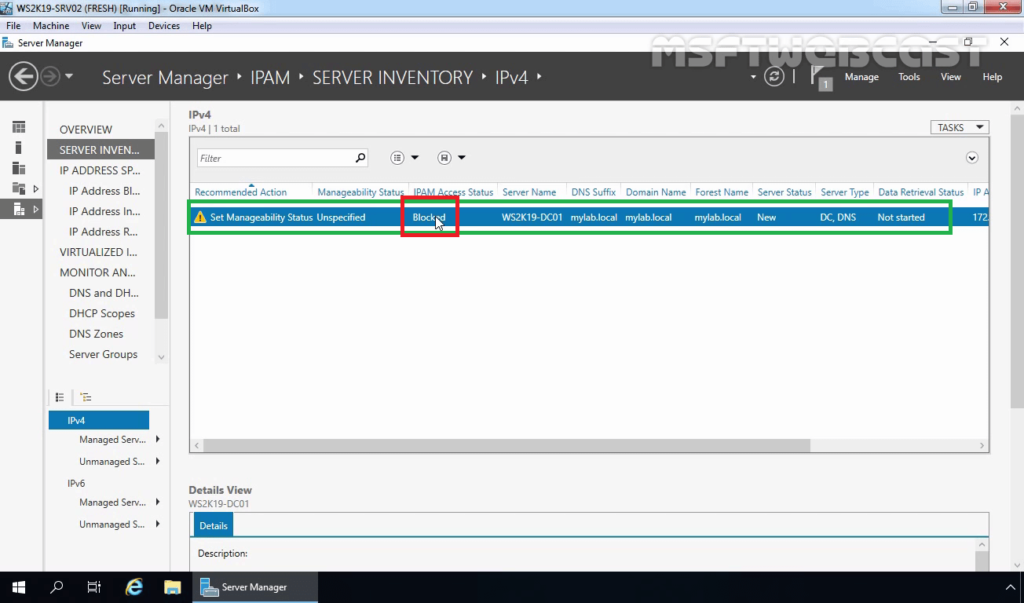Expand the filter criteria chevron button
1024x603 pixels.
pos(972,157)
